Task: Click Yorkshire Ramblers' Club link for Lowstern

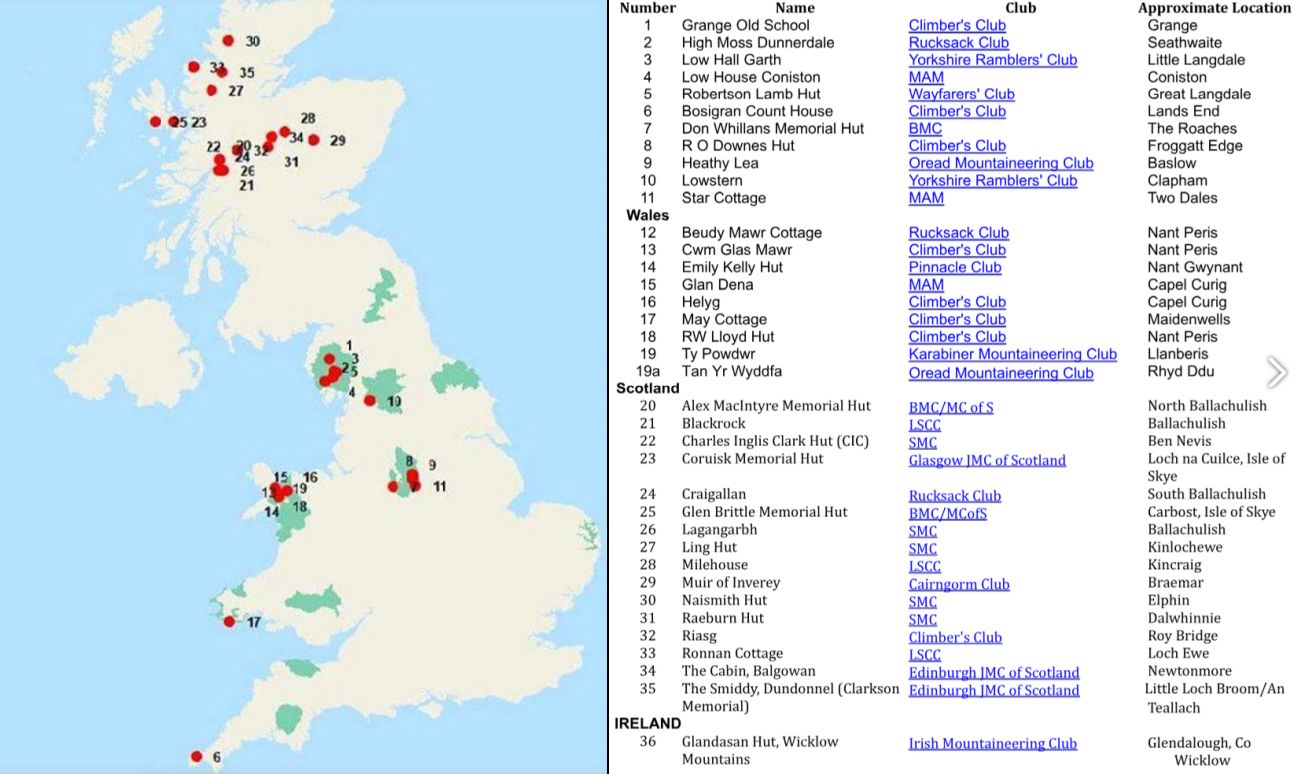Action: coord(992,180)
